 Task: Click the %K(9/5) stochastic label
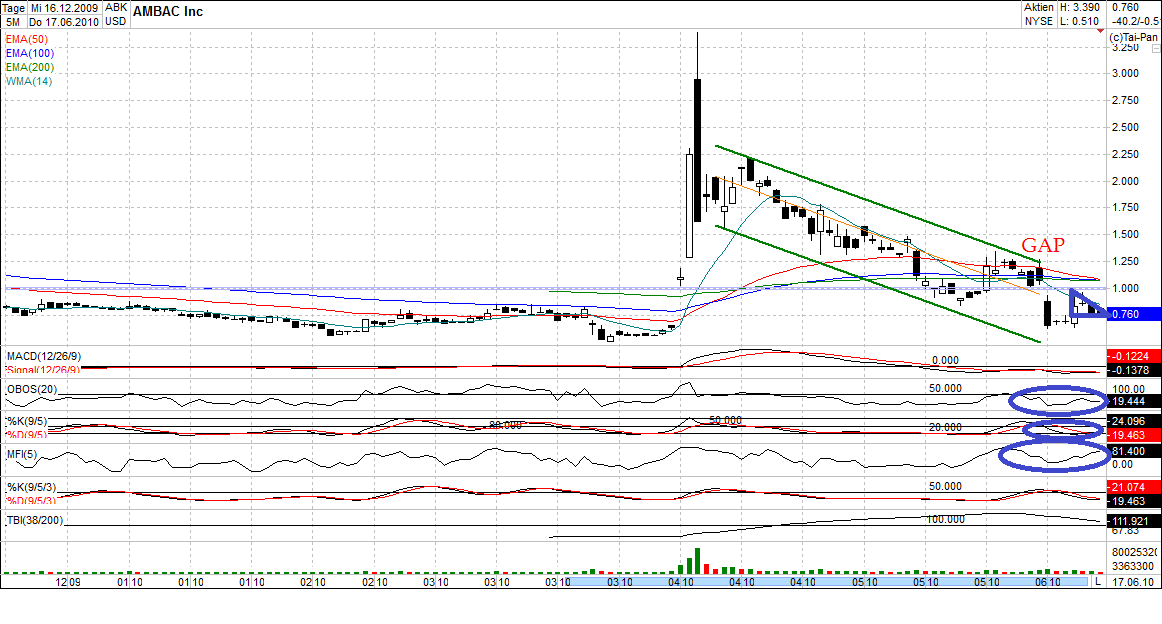pos(27,422)
